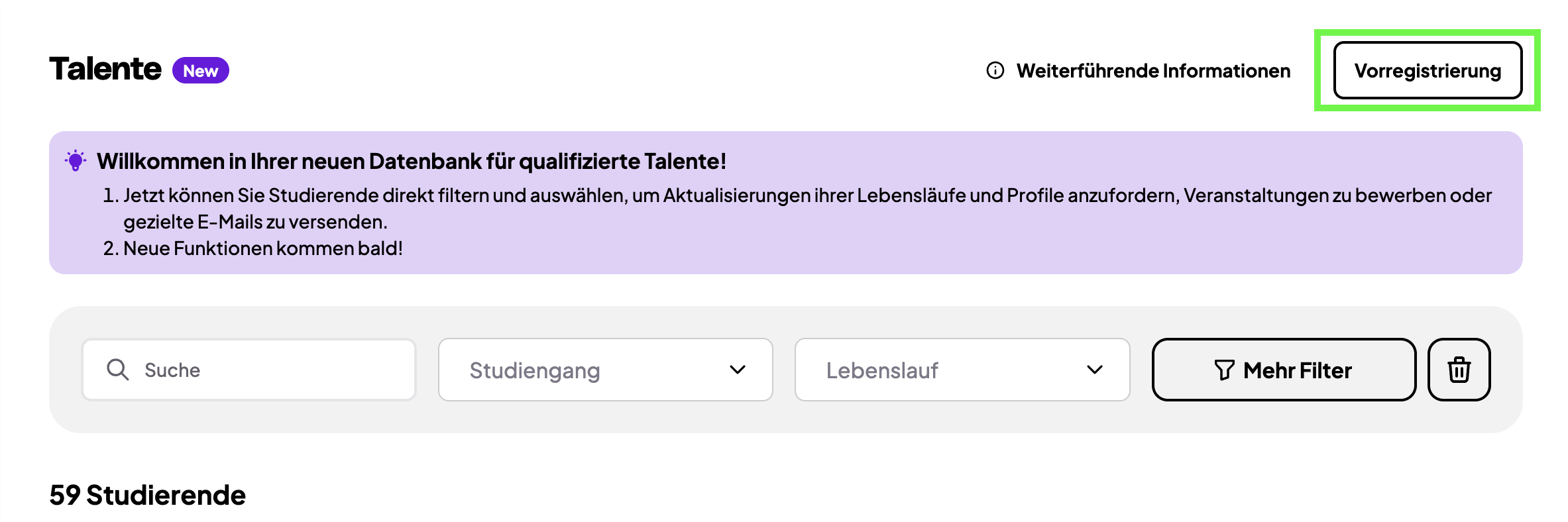Click the Willkommen banner headline text
The height and width of the screenshot is (522, 1568).
click(411, 161)
